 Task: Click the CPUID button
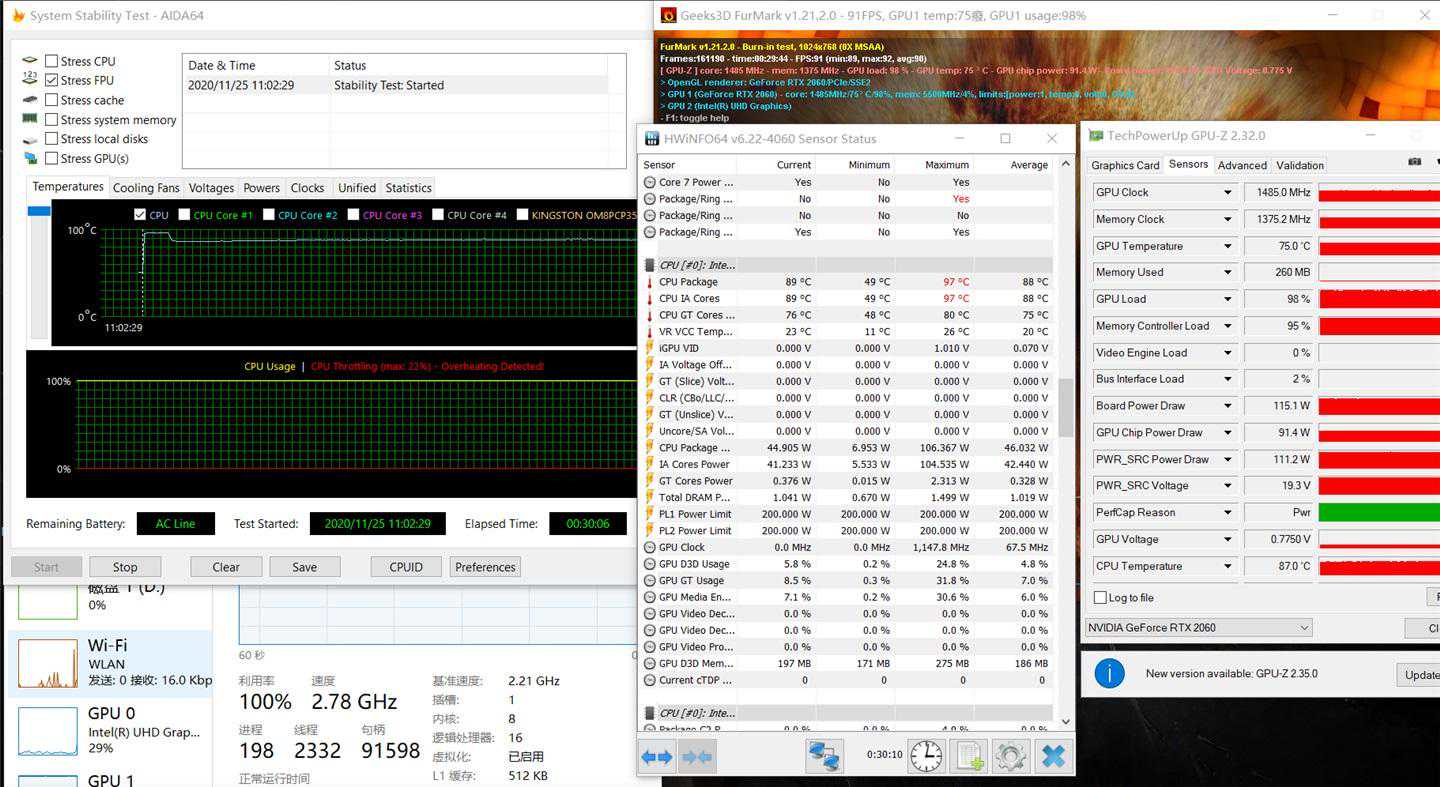tap(405, 567)
